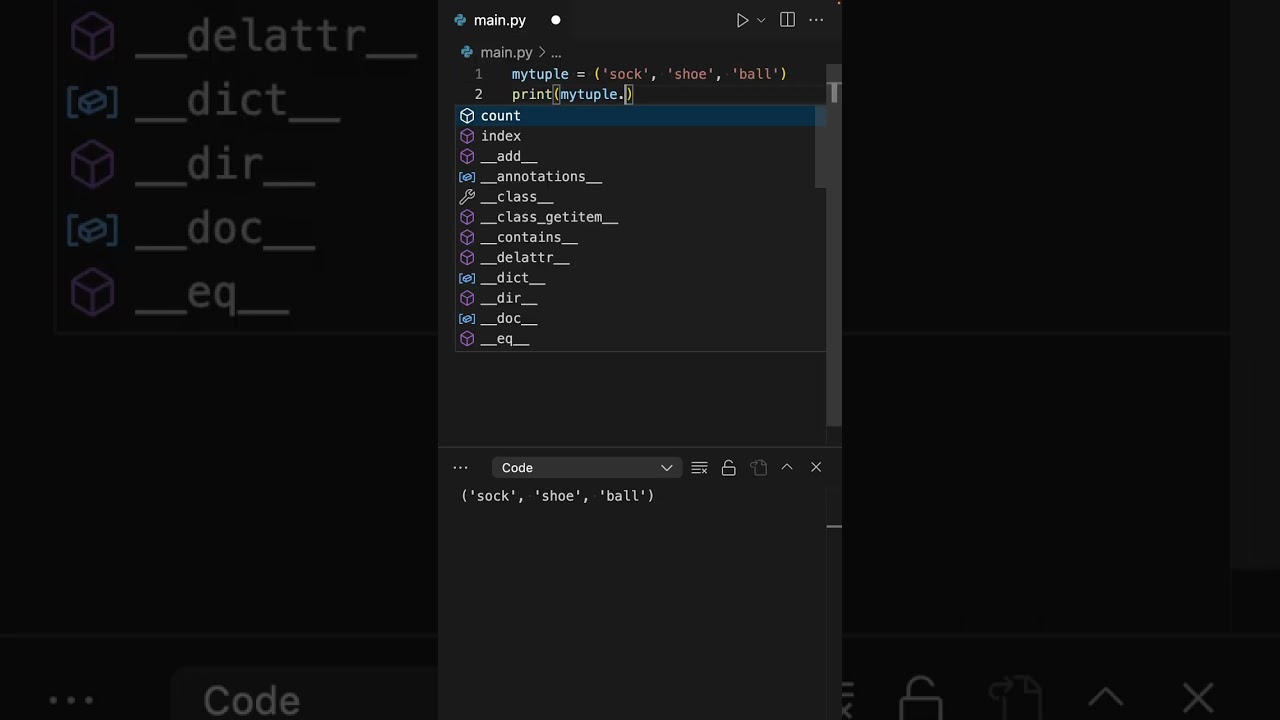Click line 1 mytuple assignment code
1280x720 pixels.
649,74
